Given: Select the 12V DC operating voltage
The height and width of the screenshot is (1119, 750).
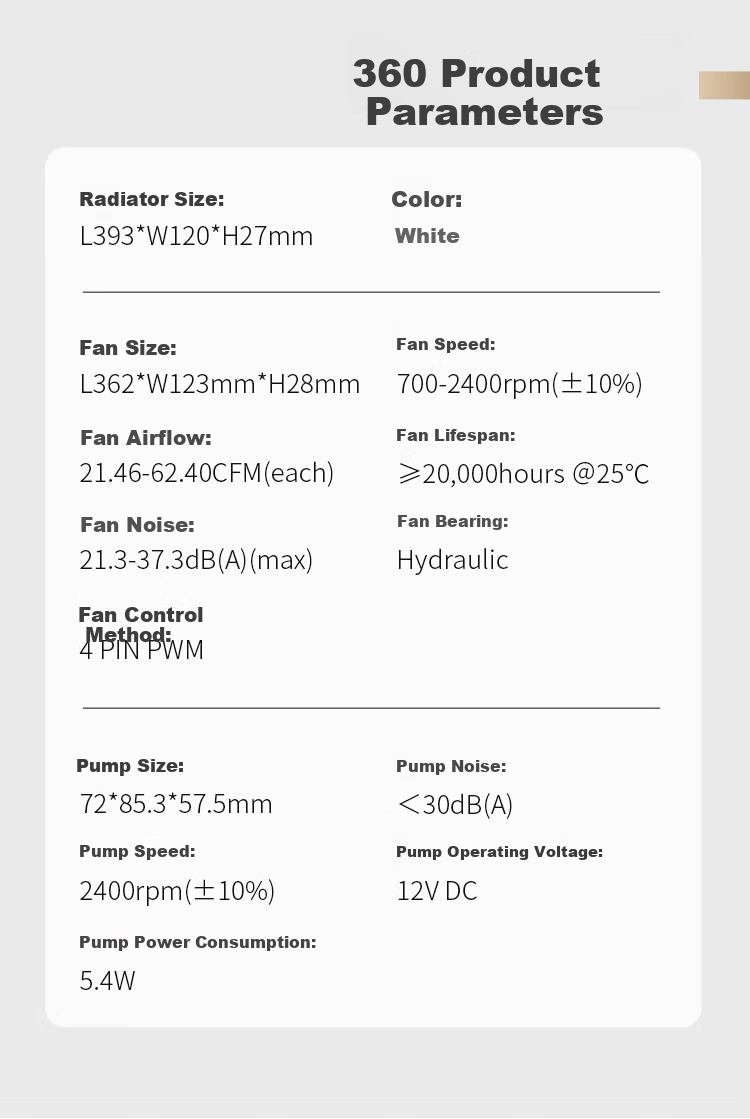Looking at the screenshot, I should coord(437,891).
